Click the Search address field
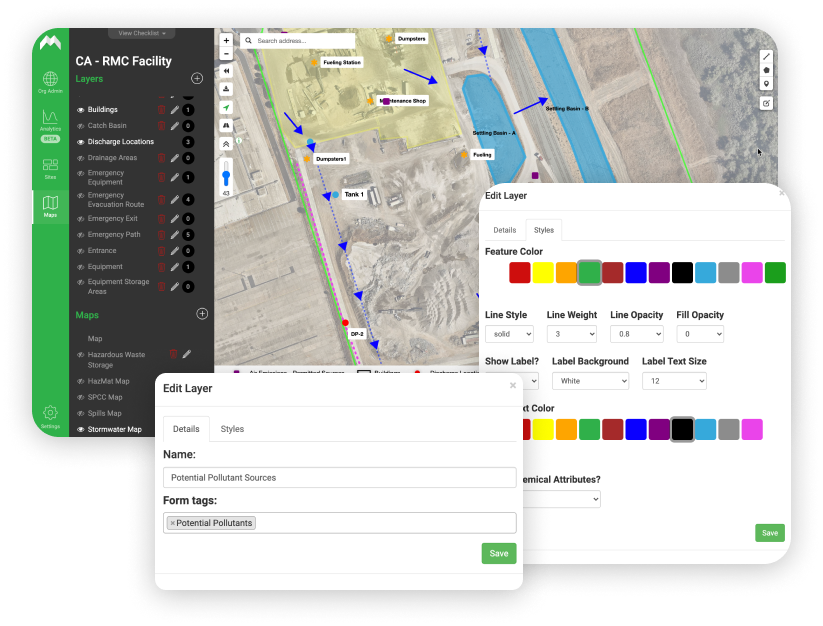The image size is (823, 626). click(x=298, y=40)
